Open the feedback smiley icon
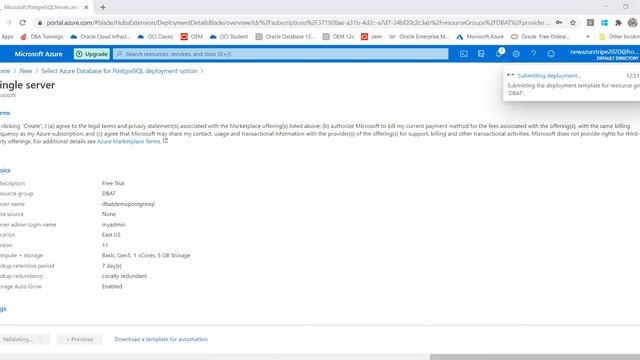Screen dimensions: 640x360 (551, 54)
